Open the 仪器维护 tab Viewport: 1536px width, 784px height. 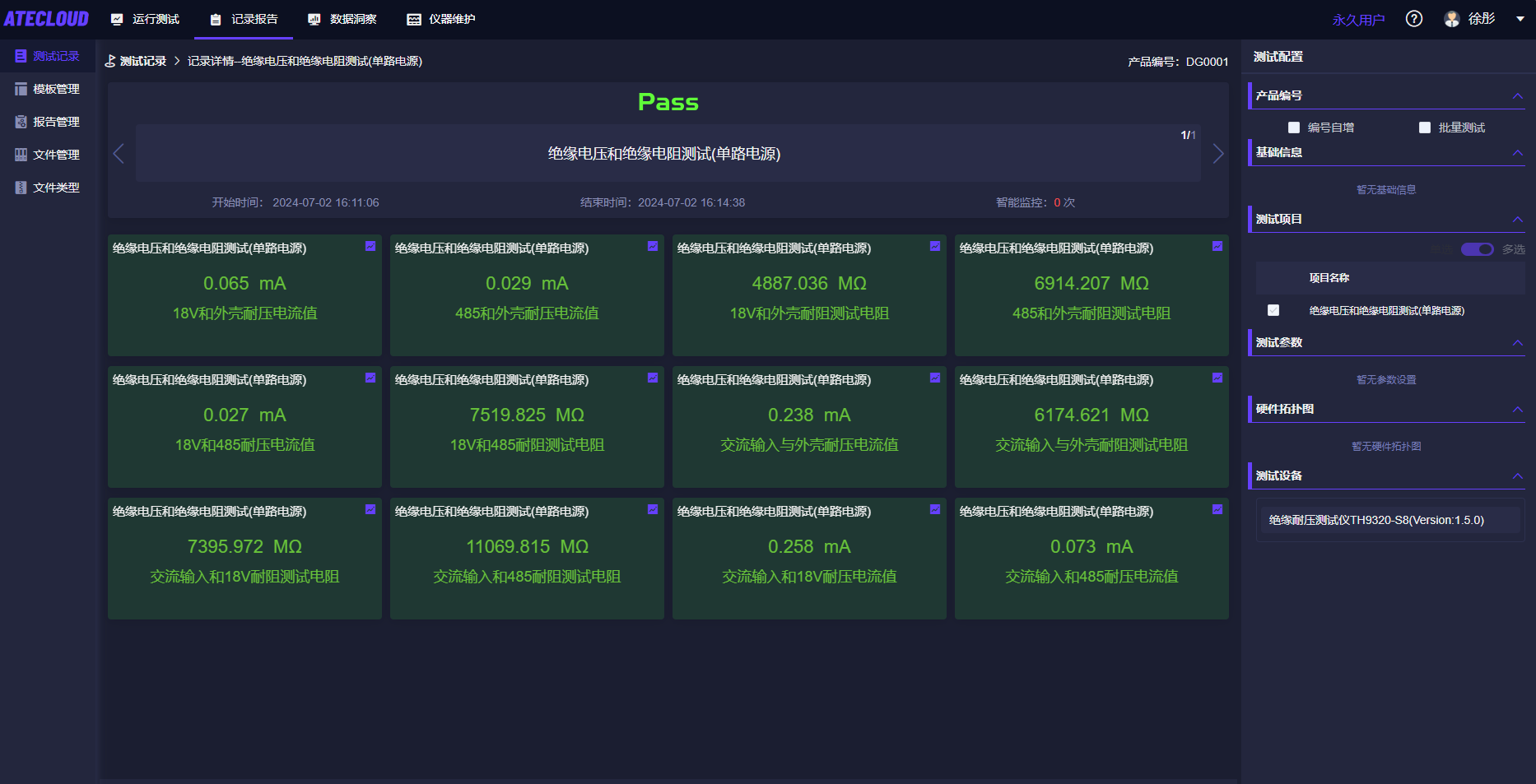441,19
